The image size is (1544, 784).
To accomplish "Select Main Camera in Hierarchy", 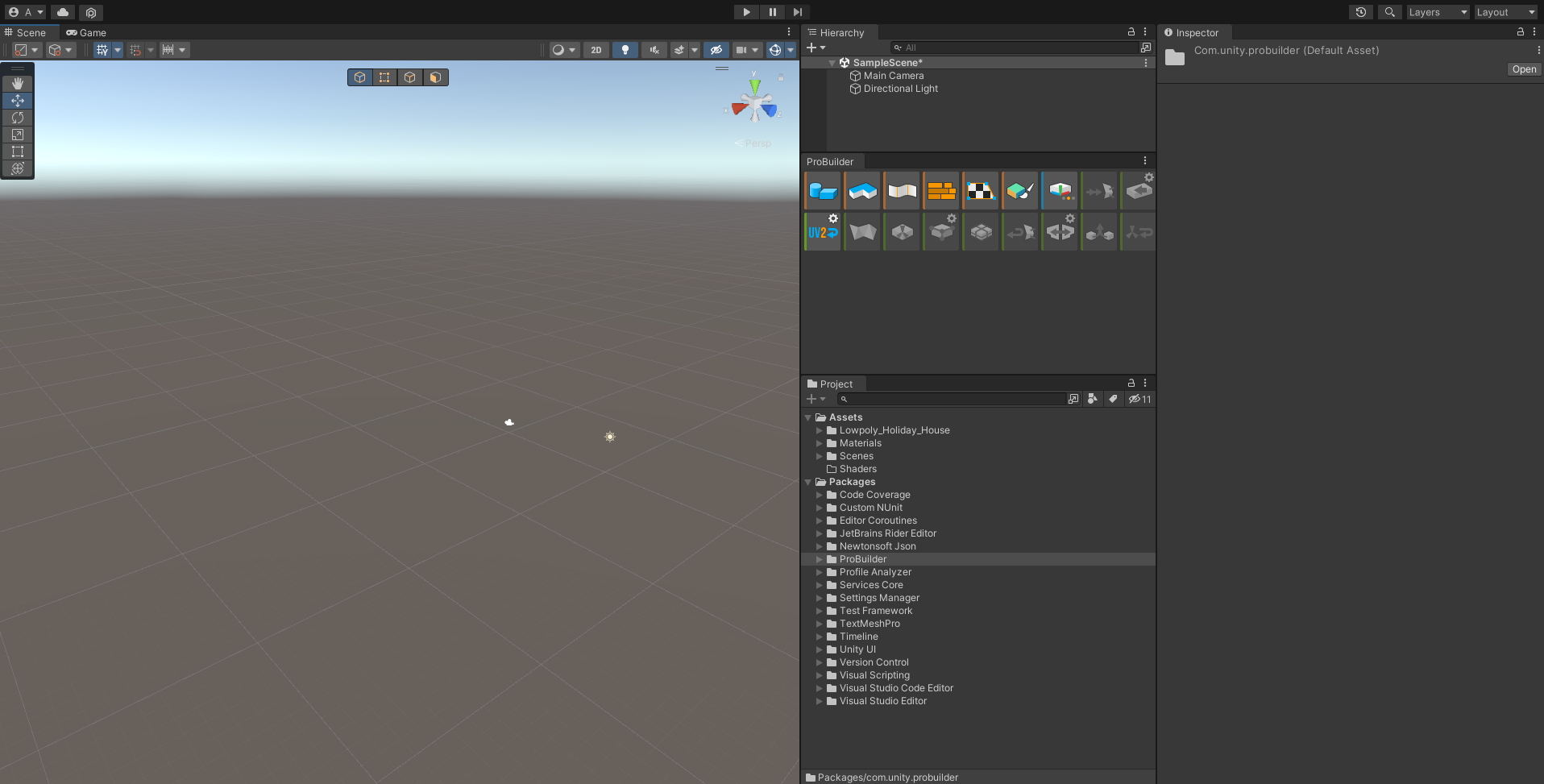I will pyautogui.click(x=893, y=76).
